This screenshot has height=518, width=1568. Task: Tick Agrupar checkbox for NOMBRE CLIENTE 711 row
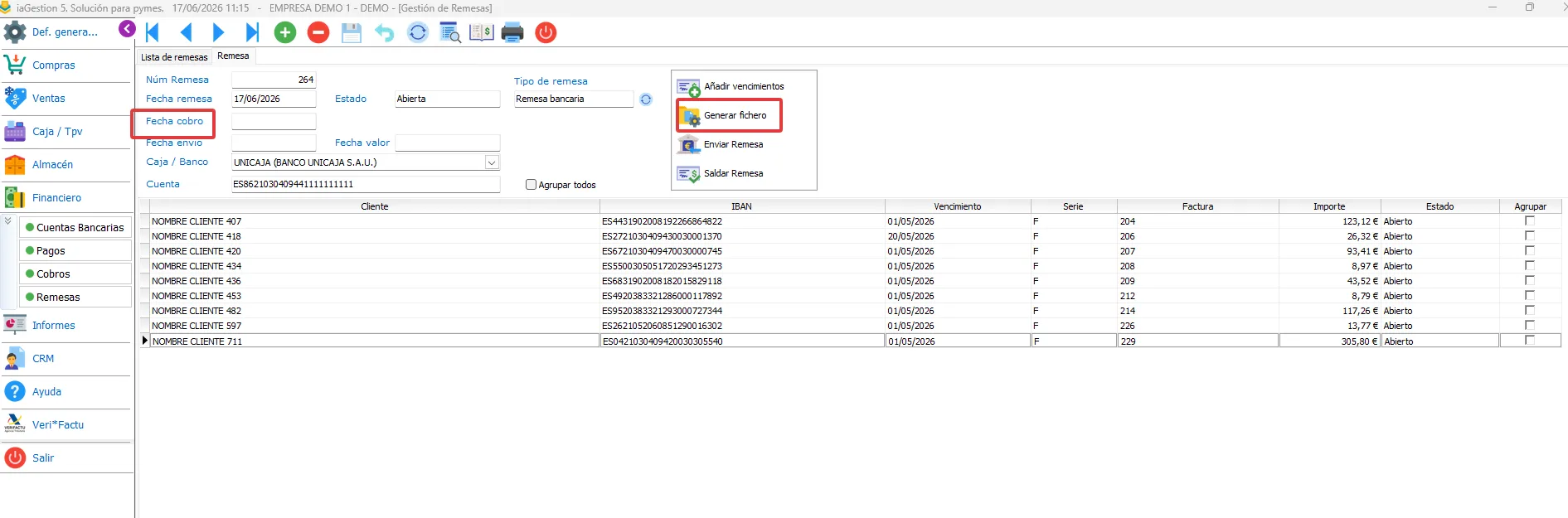[1530, 341]
